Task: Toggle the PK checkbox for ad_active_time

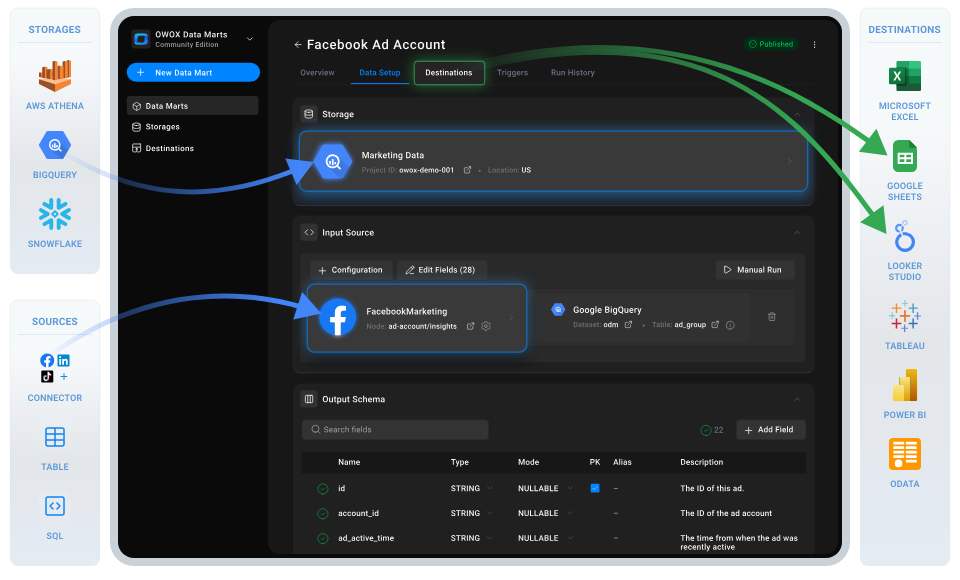Action: point(595,538)
